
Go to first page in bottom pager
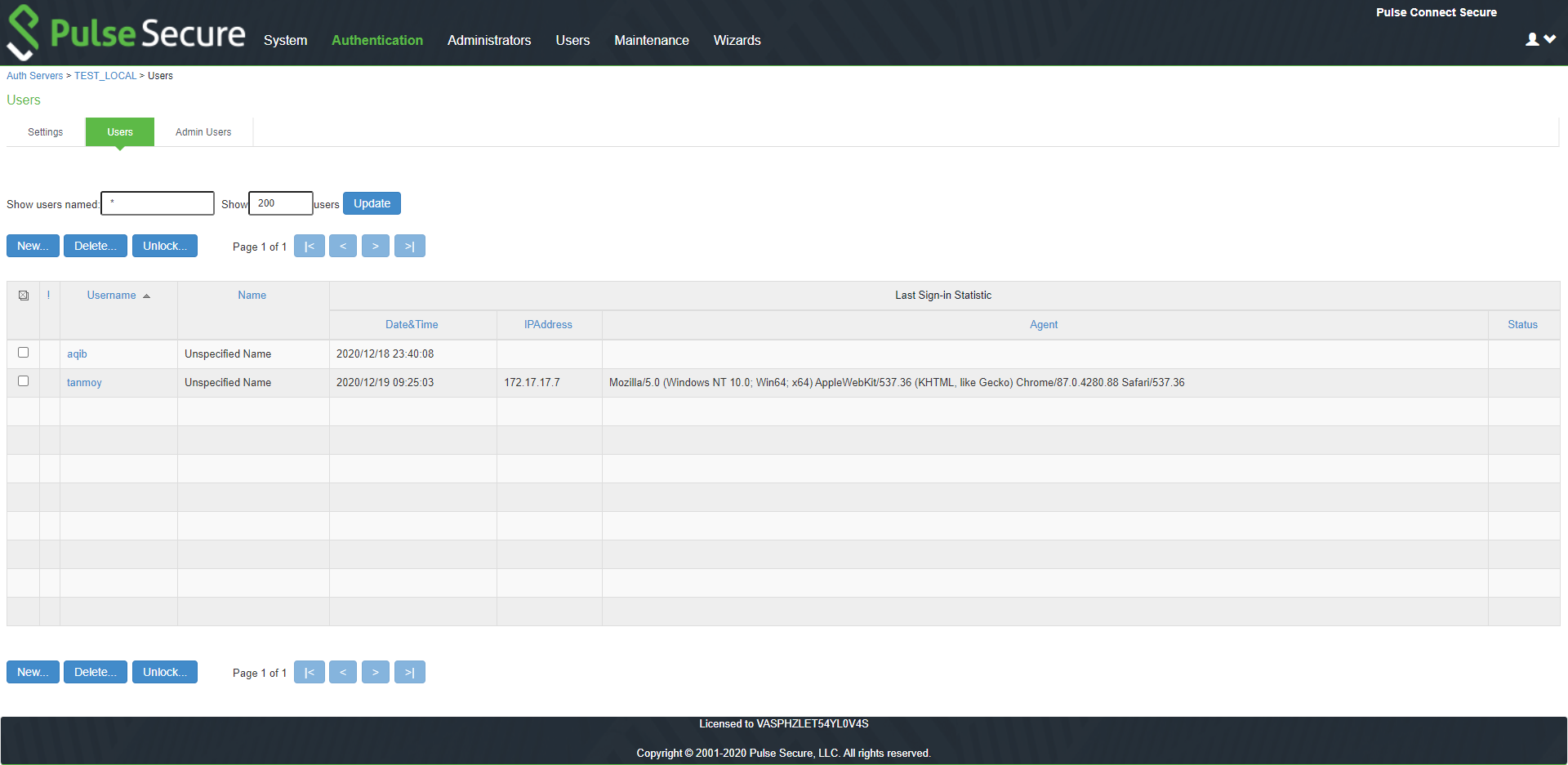(310, 672)
